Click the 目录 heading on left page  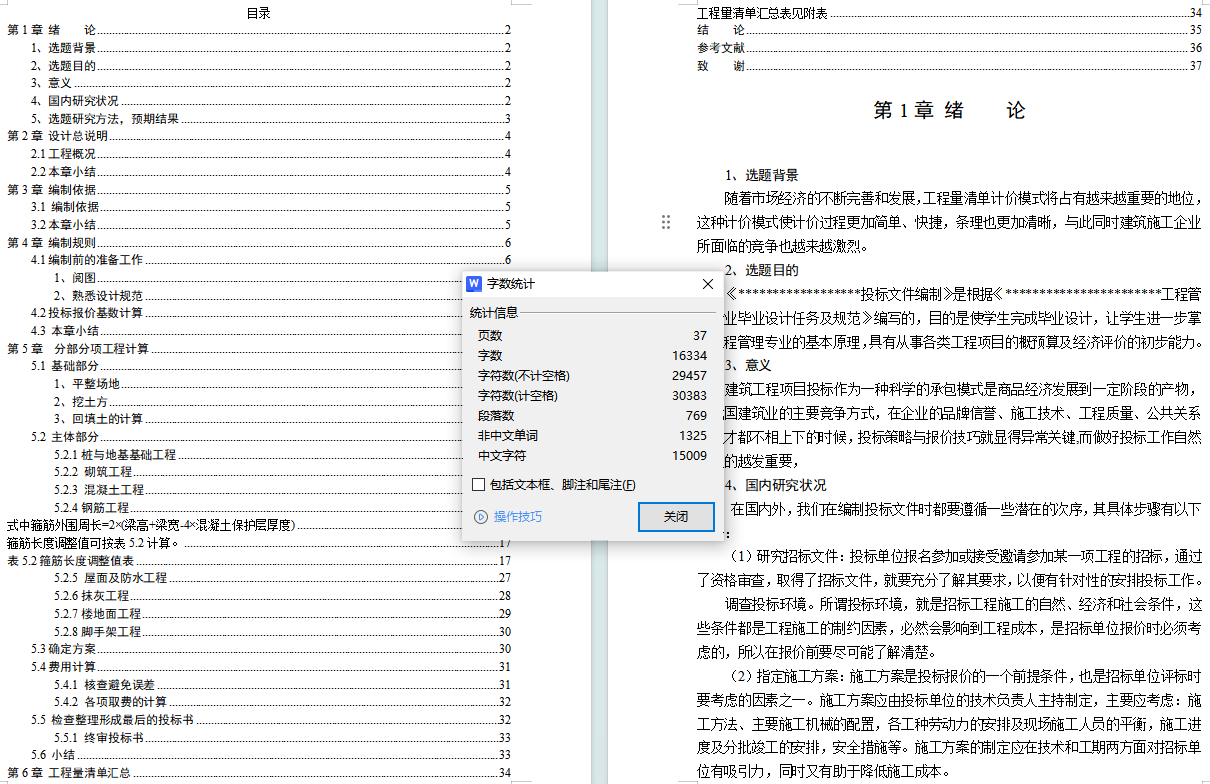click(259, 13)
